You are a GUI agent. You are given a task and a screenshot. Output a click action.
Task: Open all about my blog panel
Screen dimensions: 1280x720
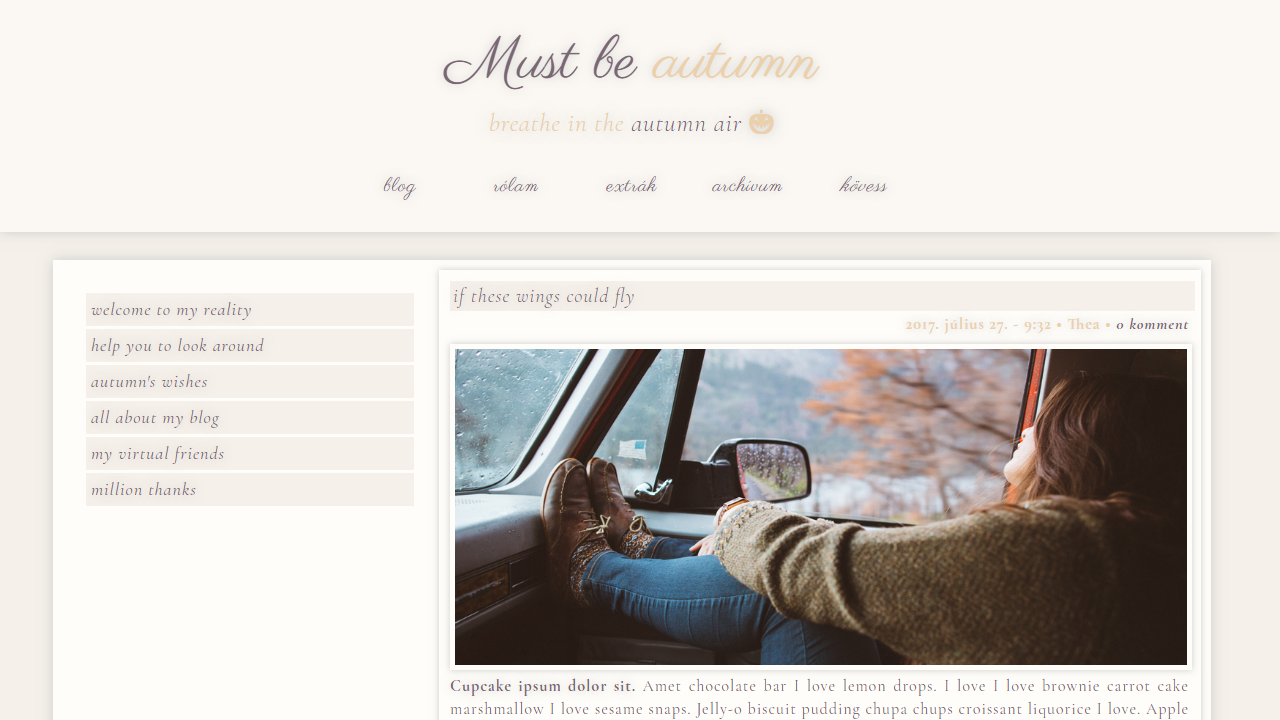pos(250,418)
